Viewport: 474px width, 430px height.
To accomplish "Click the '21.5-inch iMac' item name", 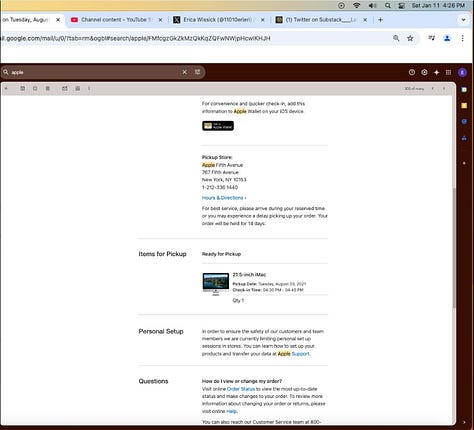I will pos(249,275).
